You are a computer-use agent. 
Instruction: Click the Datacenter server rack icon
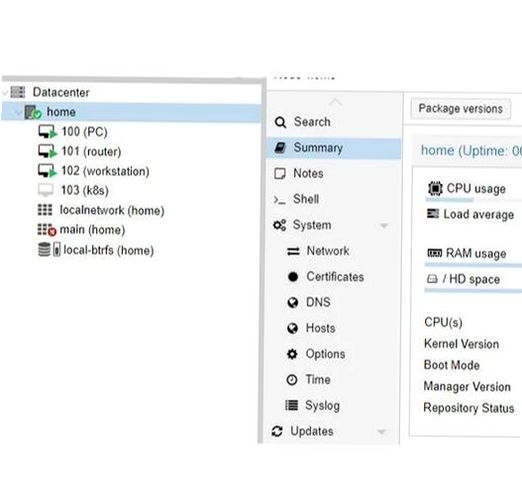[18, 92]
